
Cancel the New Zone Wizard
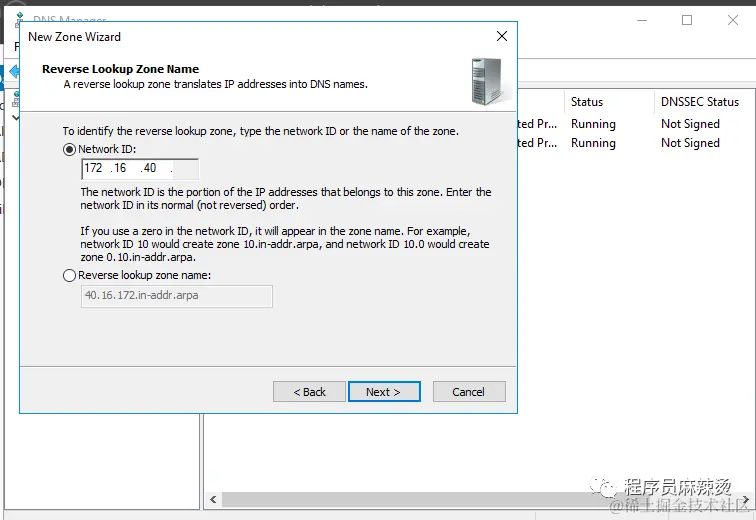point(469,392)
